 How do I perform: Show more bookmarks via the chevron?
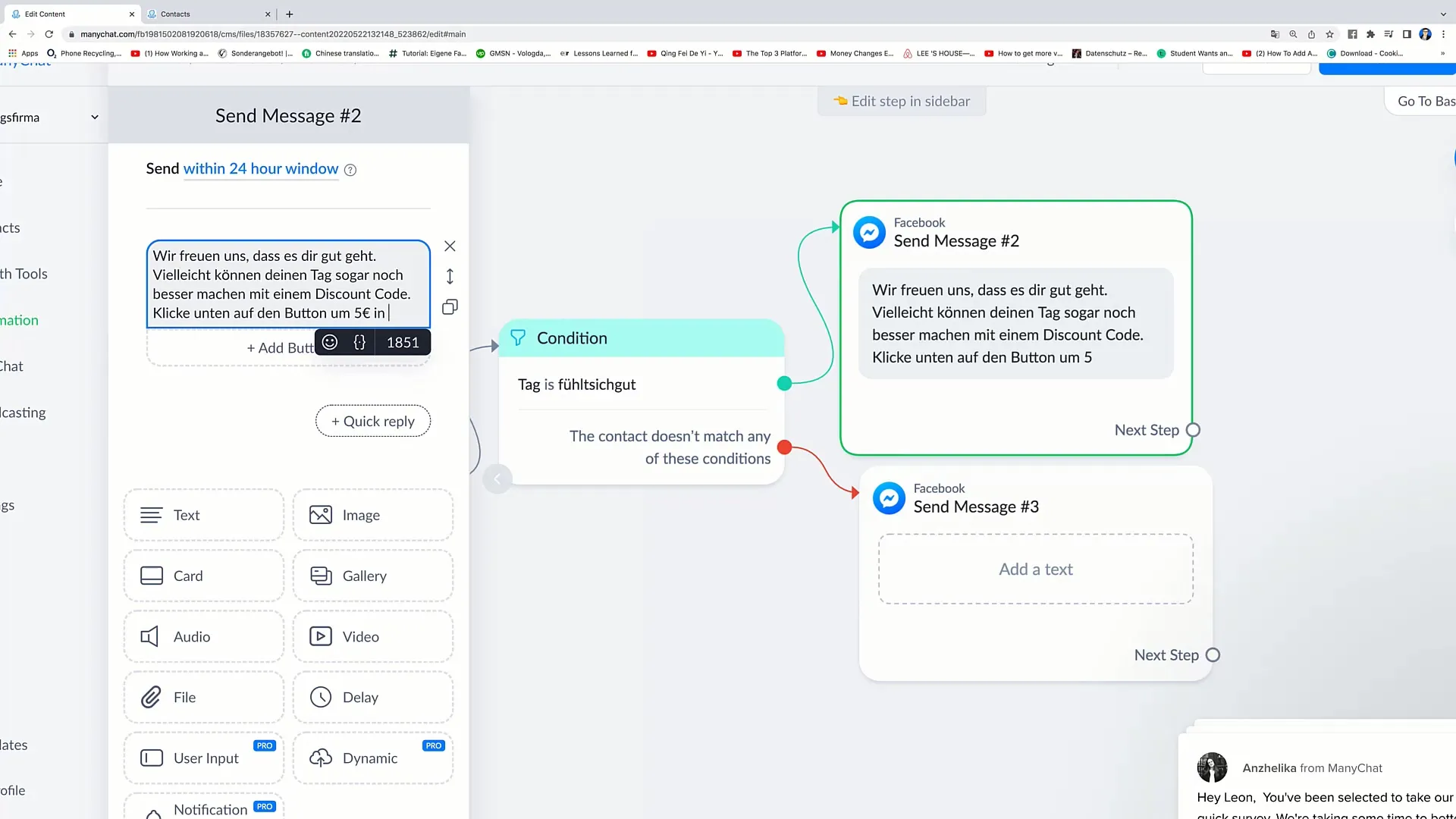(x=1442, y=53)
